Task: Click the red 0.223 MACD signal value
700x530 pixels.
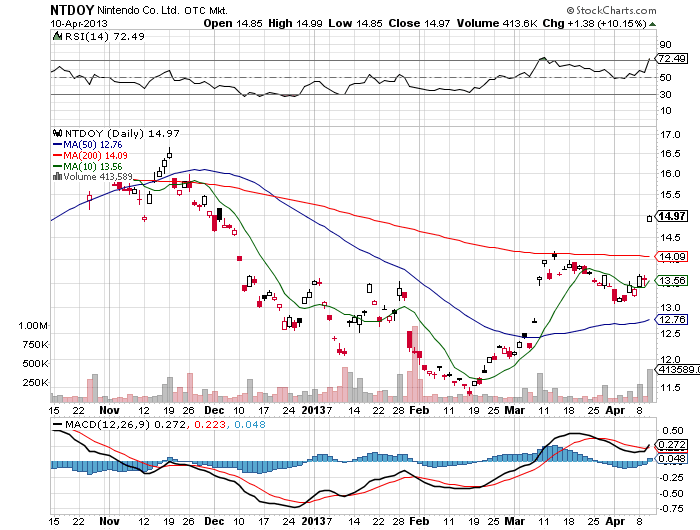Action: point(210,424)
